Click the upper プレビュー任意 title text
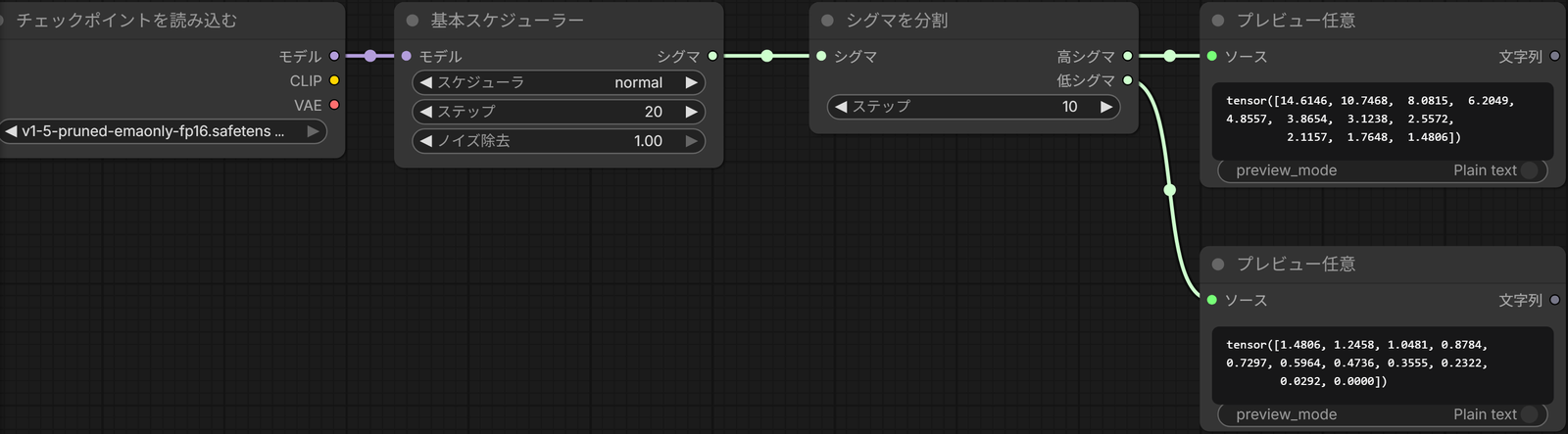This screenshot has width=1568, height=434. pyautogui.click(x=1297, y=21)
